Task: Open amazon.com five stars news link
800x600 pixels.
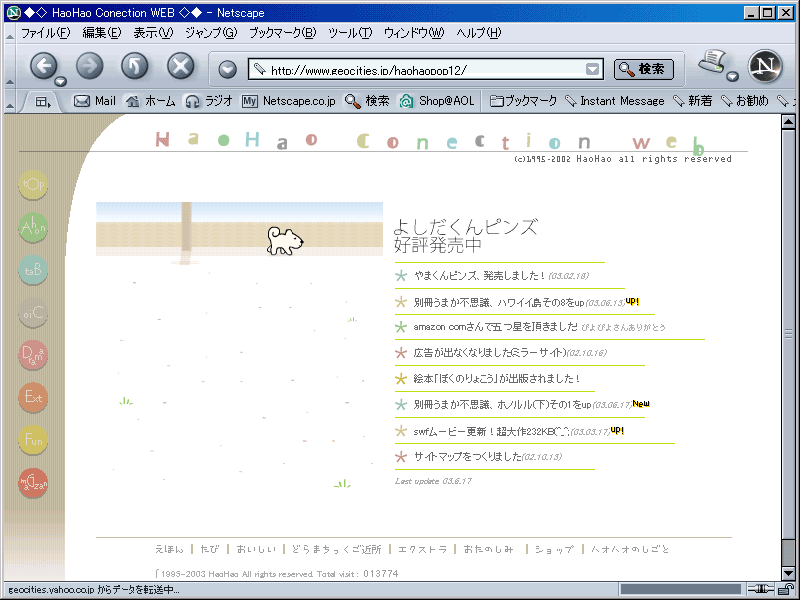Action: tap(495, 327)
